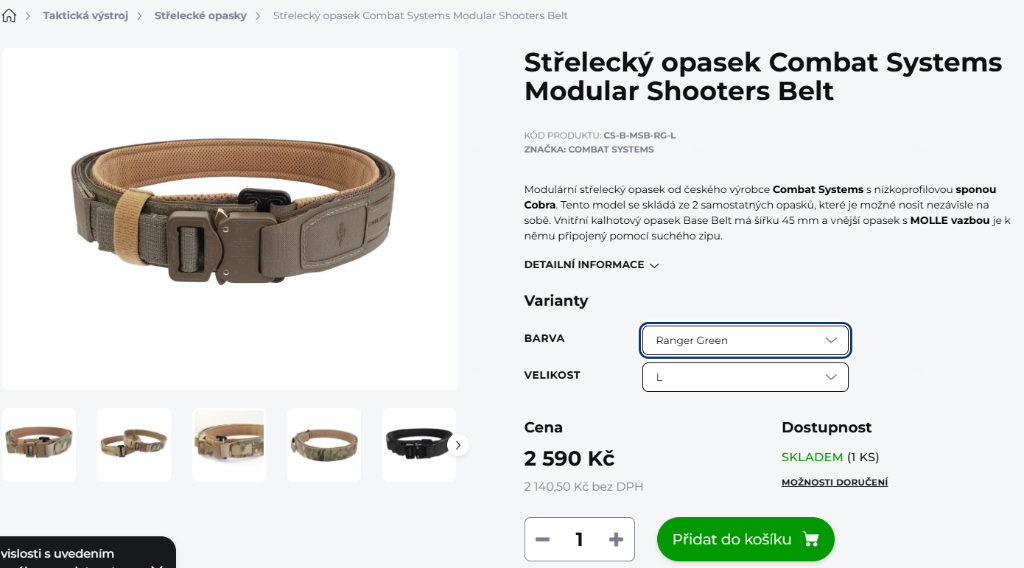Select the fourth camo belt thumbnail
Screen dimensions: 1024x568
(x=324, y=444)
